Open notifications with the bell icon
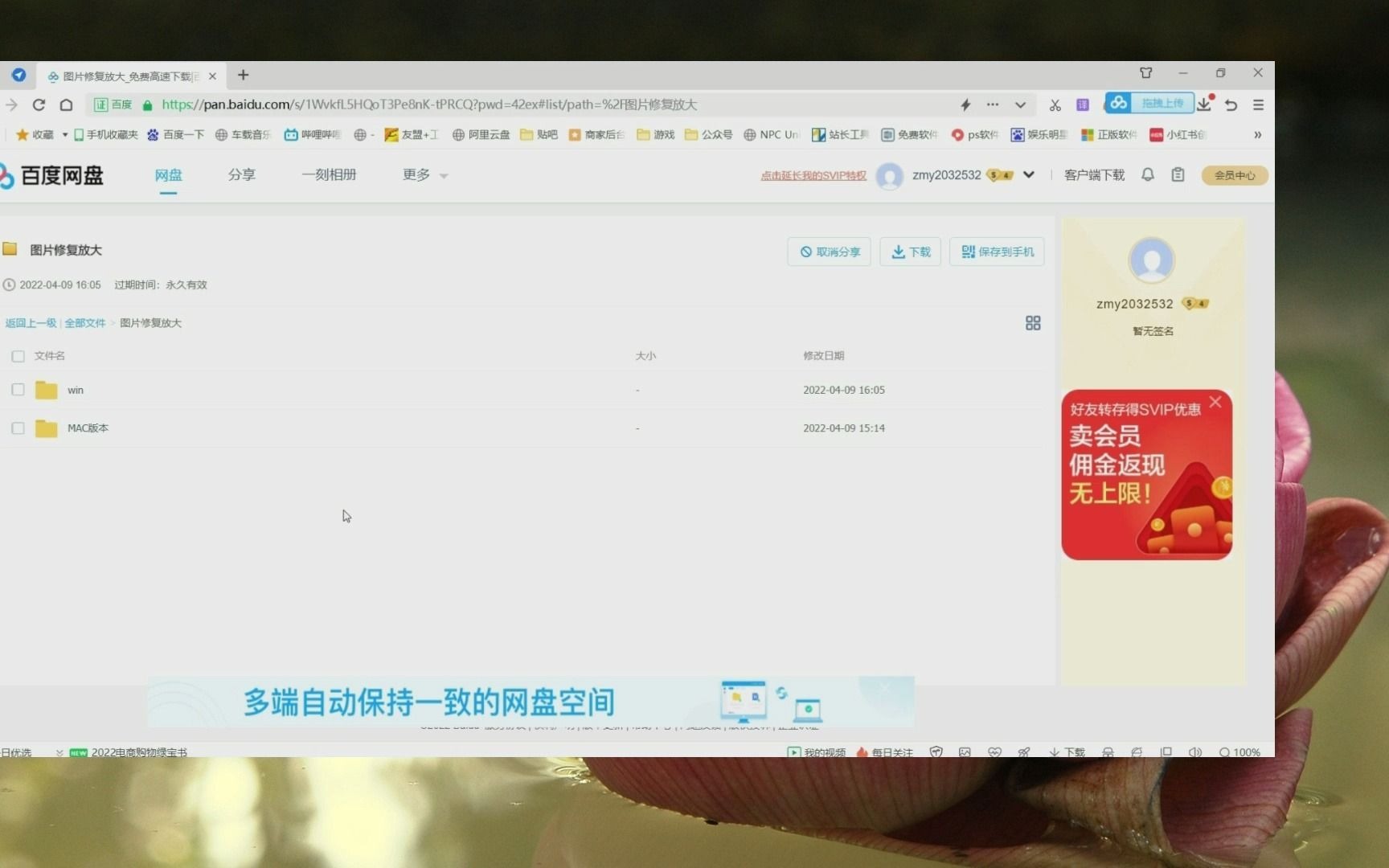Viewport: 1389px width, 868px height. tap(1148, 174)
